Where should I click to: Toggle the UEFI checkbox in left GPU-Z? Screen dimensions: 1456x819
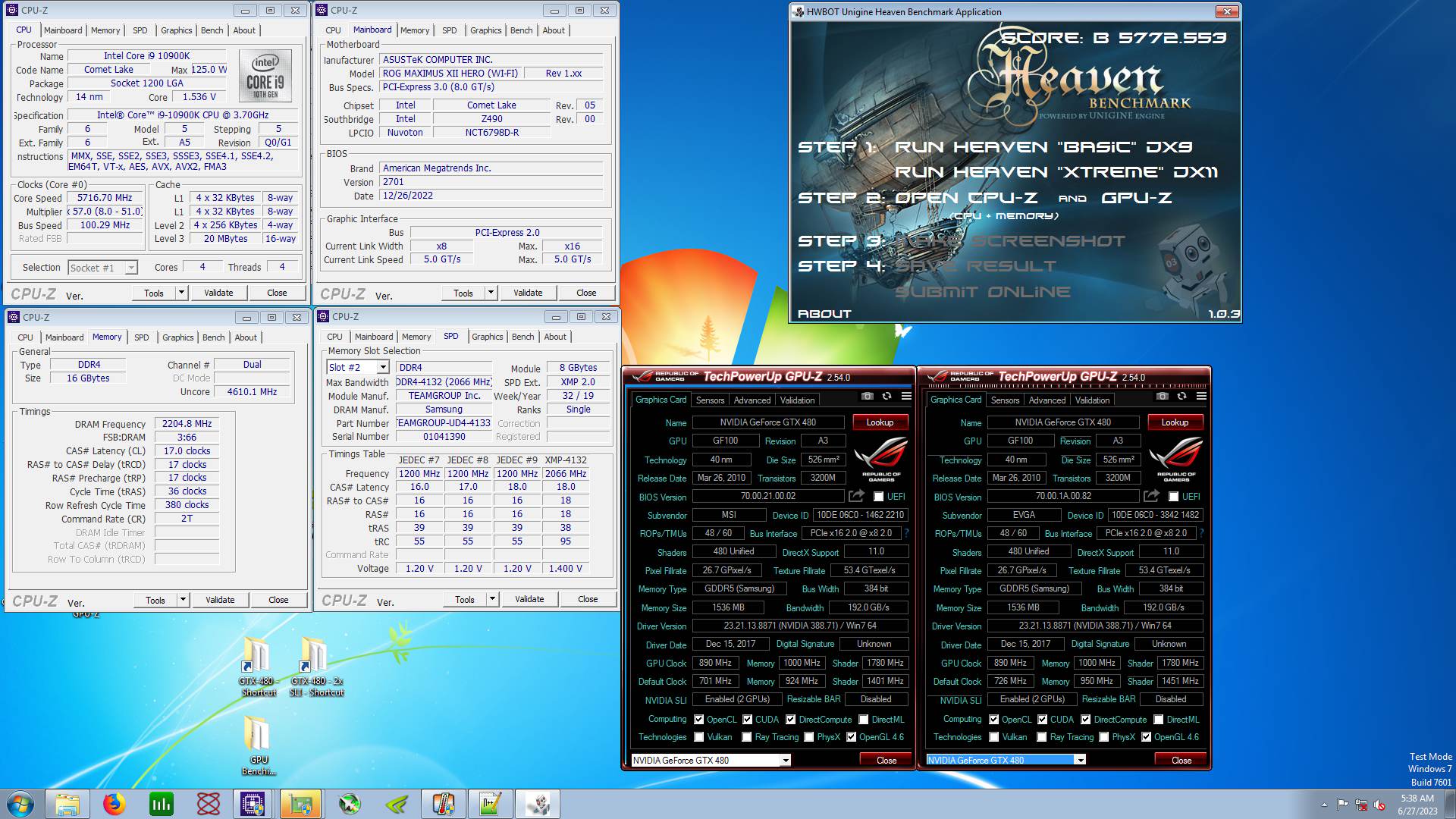point(878,497)
